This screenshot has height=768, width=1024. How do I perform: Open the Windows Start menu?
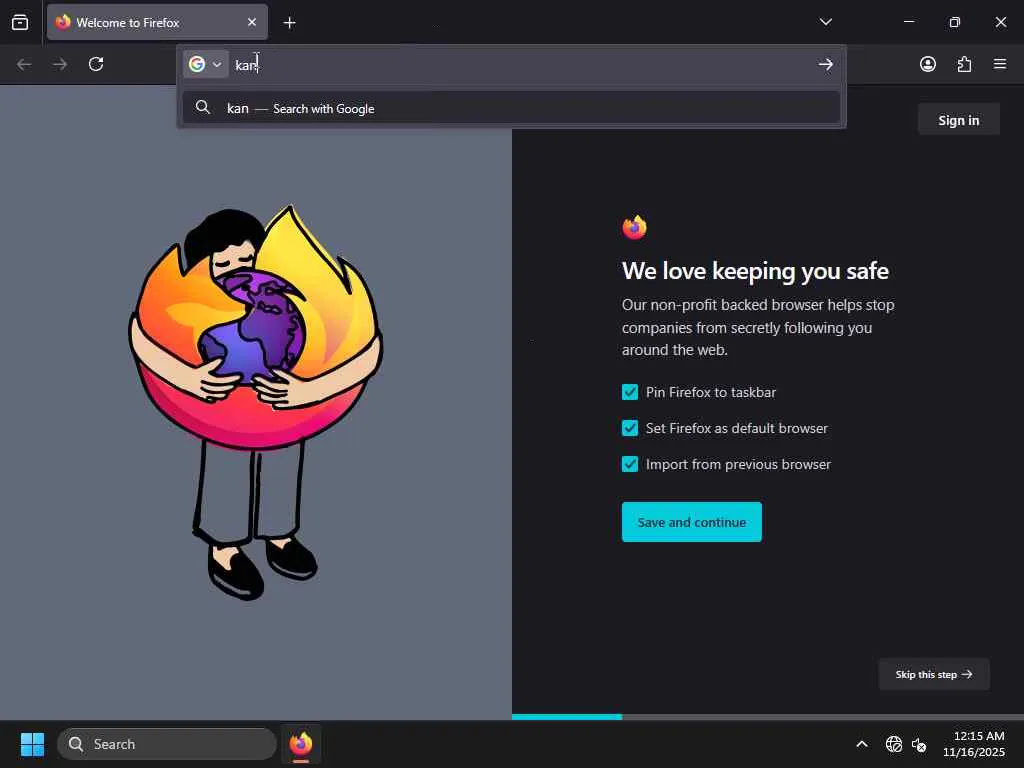pos(32,744)
